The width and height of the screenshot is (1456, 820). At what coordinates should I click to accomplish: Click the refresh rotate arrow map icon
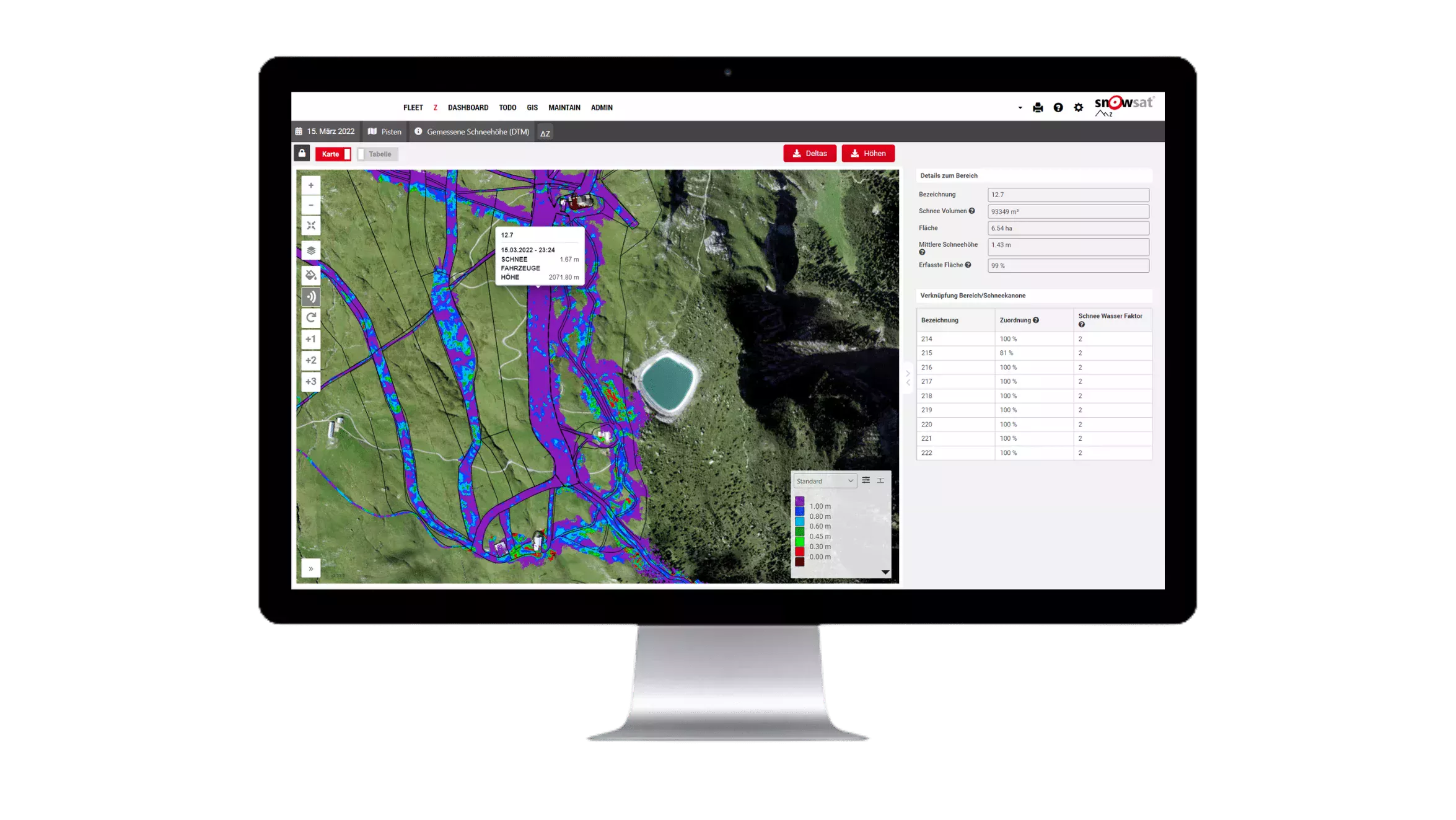(311, 317)
